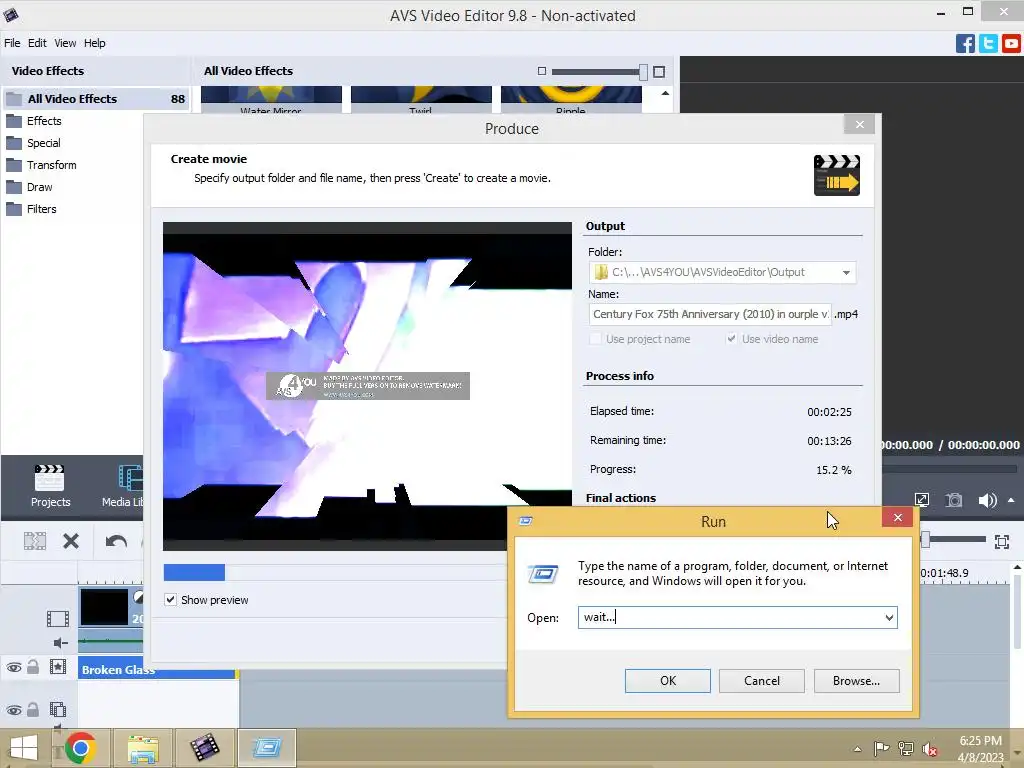
Task: Click the network tray icon
Action: tap(906, 748)
